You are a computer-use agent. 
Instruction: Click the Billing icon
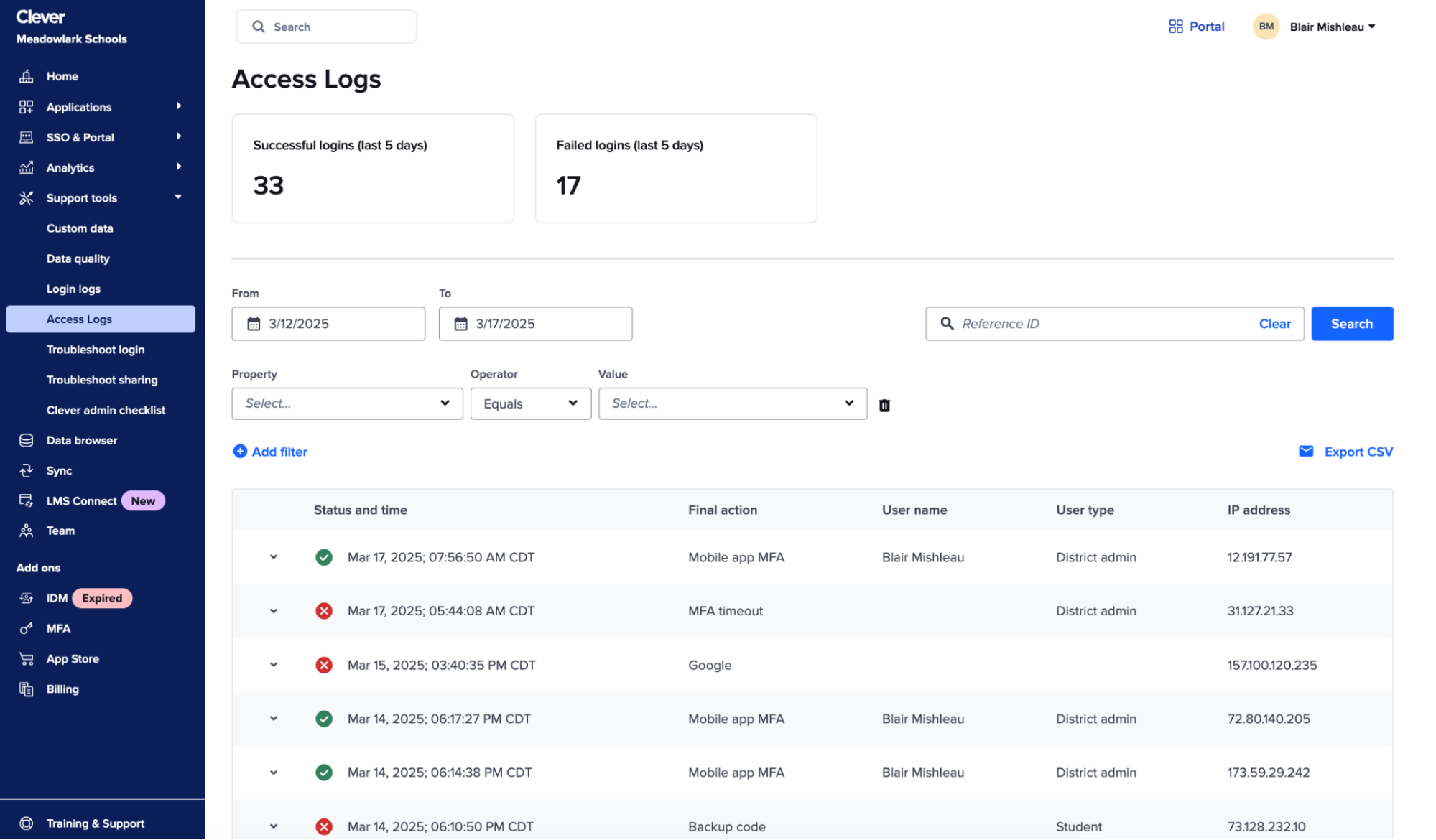[x=26, y=689]
